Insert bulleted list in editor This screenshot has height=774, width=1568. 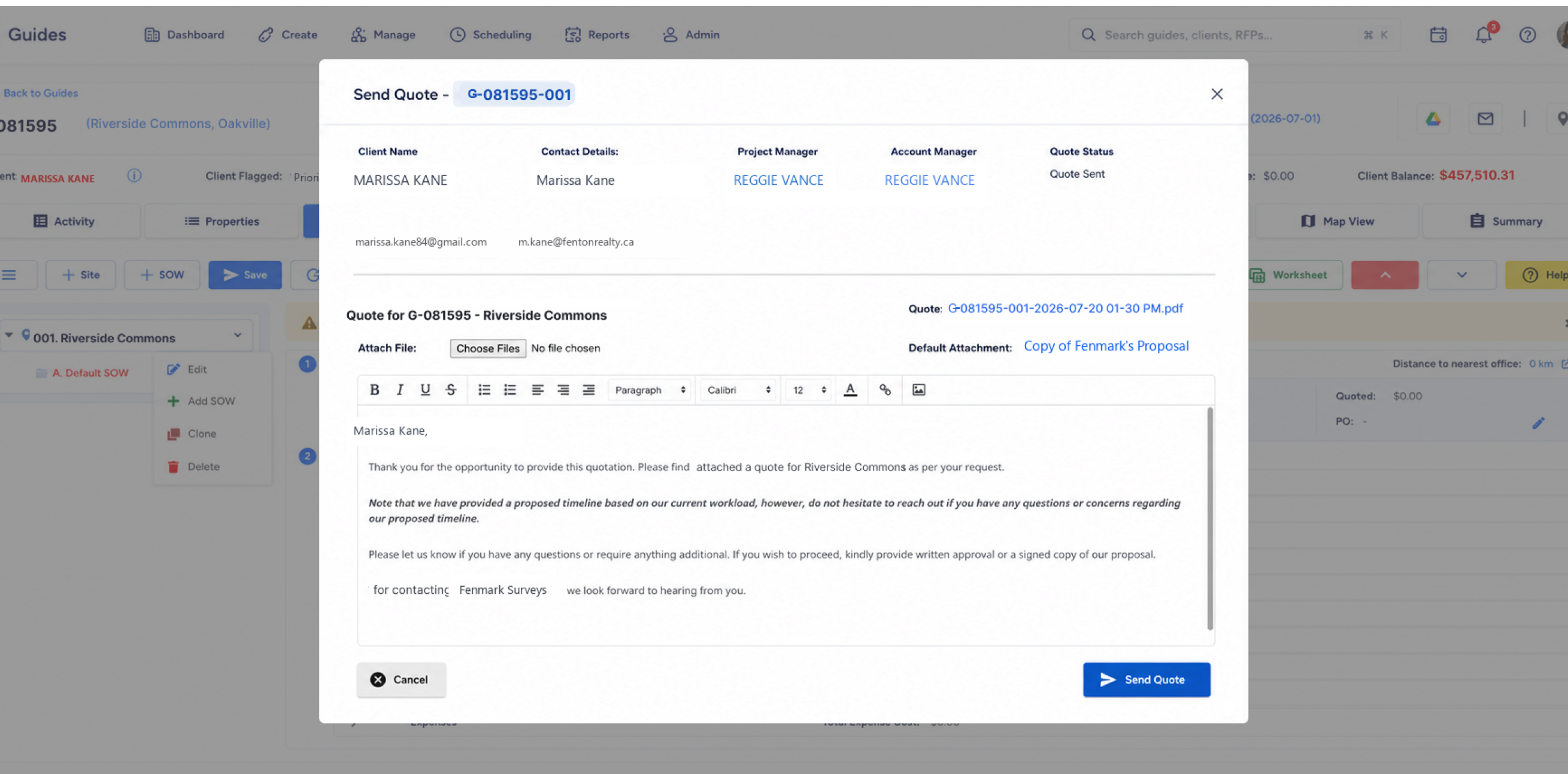click(484, 390)
